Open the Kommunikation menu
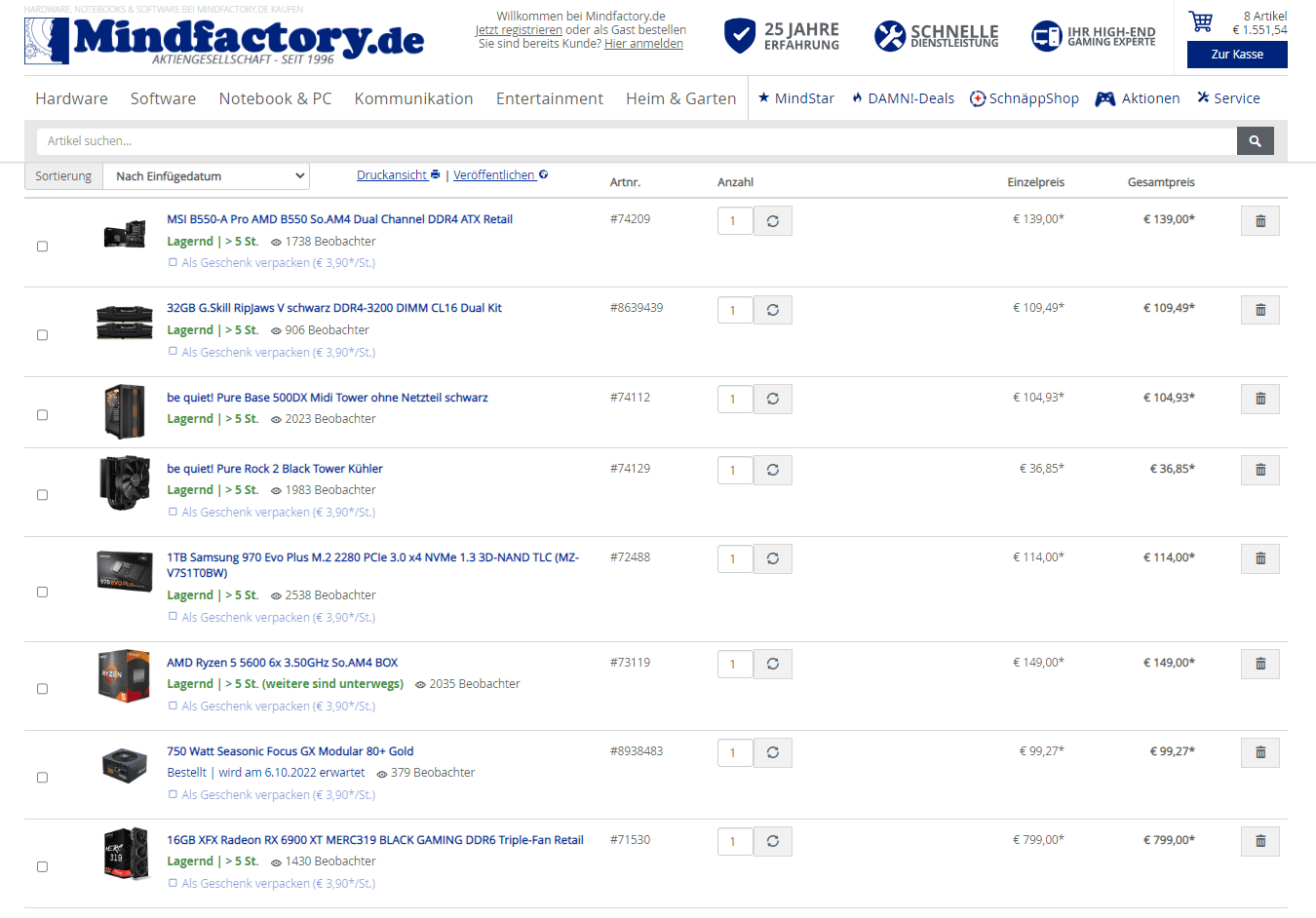Viewport: 1316px width, 918px height. (x=413, y=98)
